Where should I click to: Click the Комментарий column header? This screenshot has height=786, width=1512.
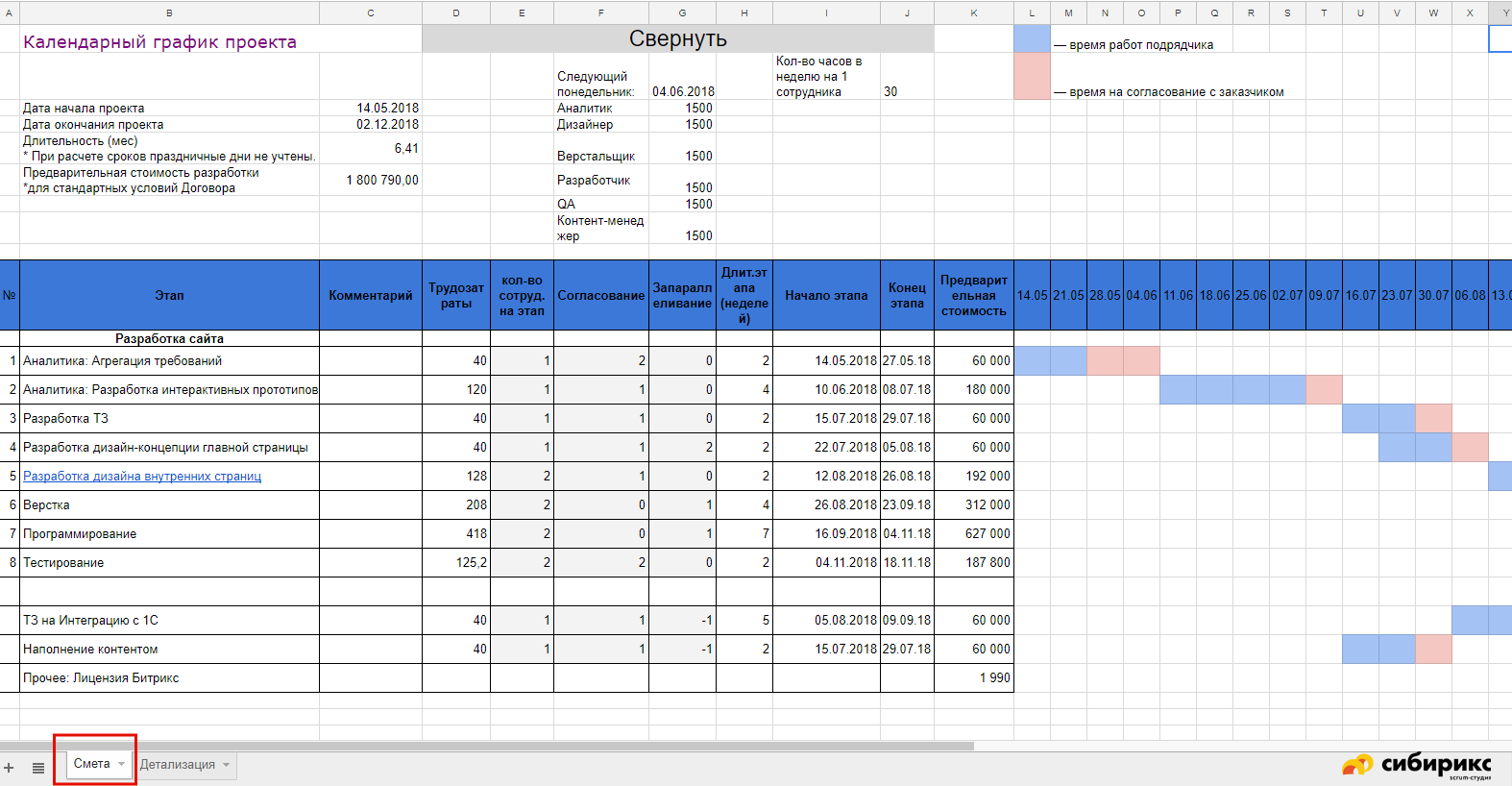point(371,296)
